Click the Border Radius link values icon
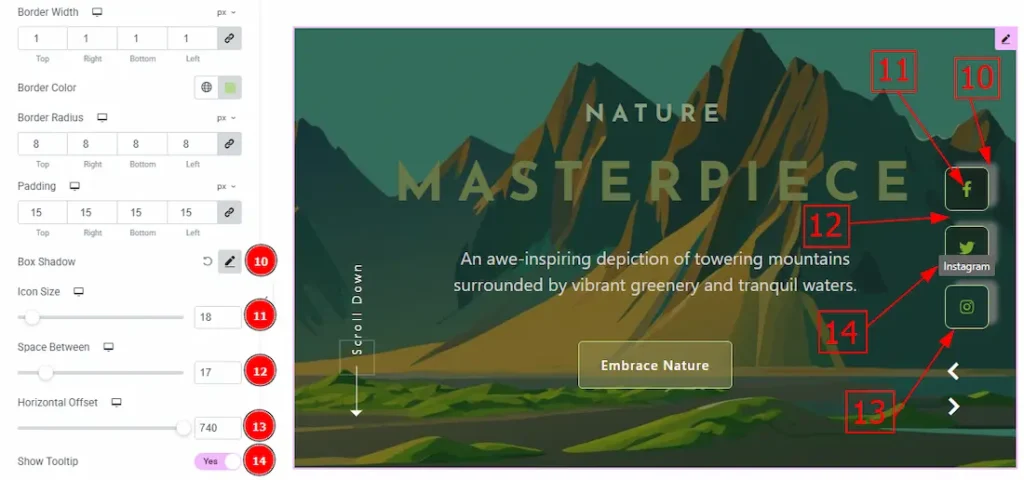The image size is (1024, 480). pos(229,144)
